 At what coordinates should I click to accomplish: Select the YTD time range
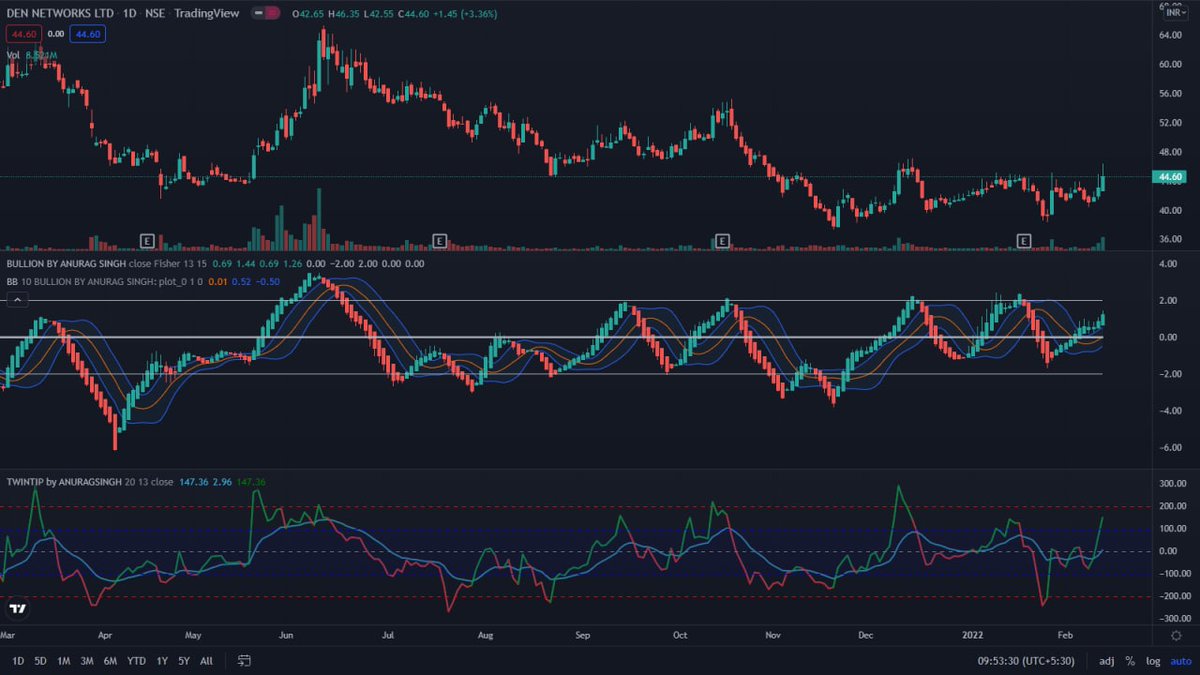click(x=137, y=661)
